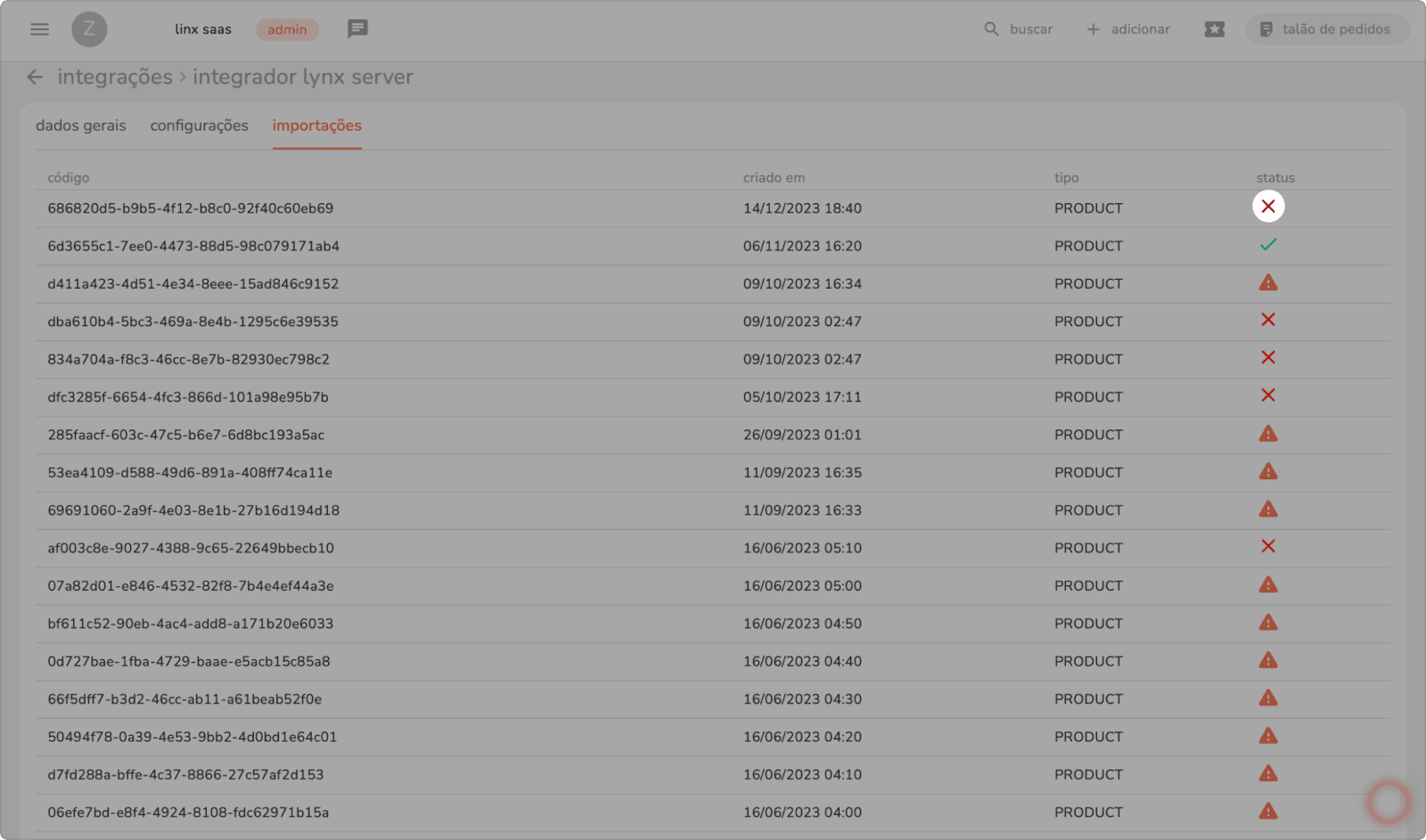This screenshot has width=1426, height=840.
Task: Click the criado em column header
Action: [x=774, y=178]
